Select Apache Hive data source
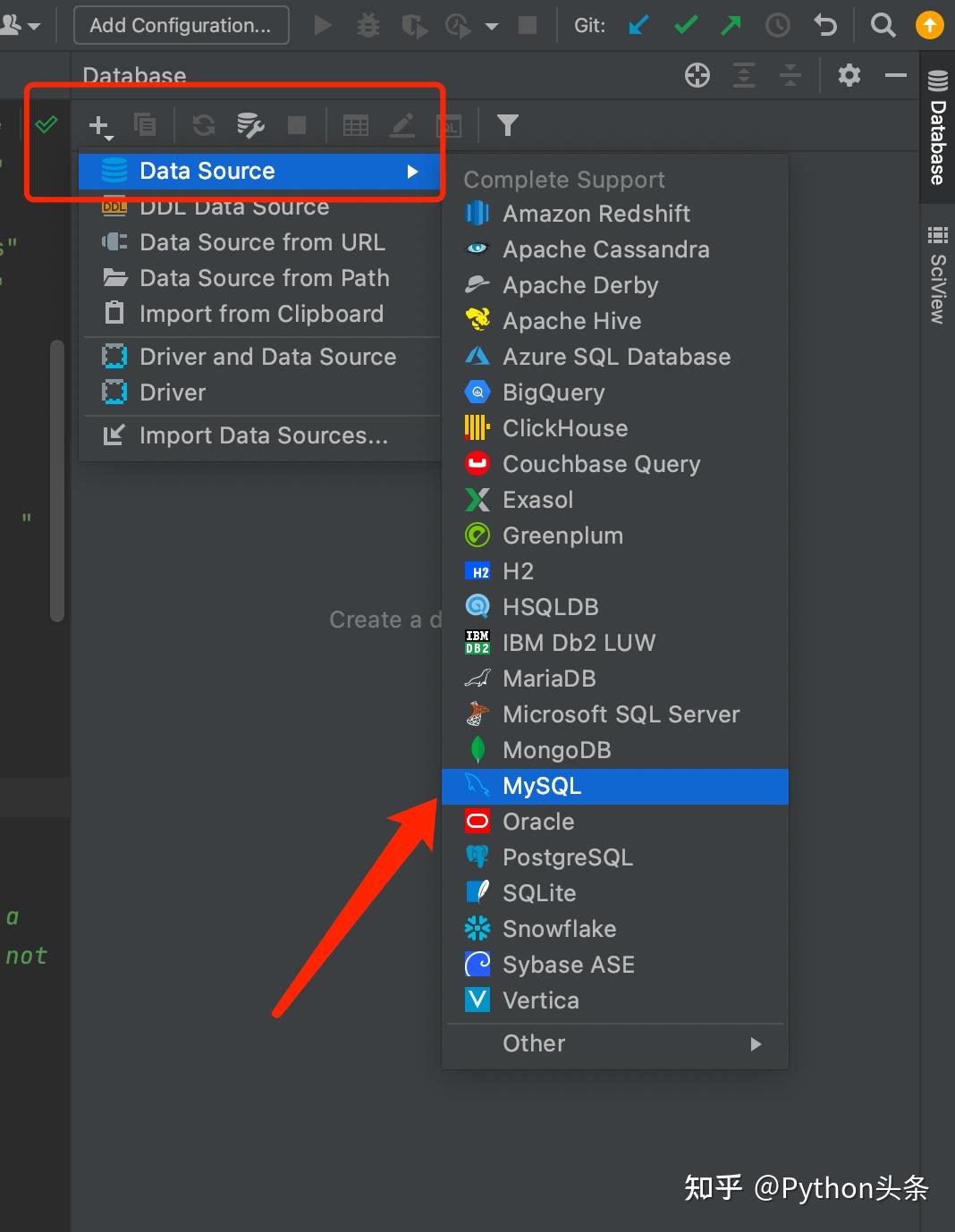955x1232 pixels. coord(615,321)
